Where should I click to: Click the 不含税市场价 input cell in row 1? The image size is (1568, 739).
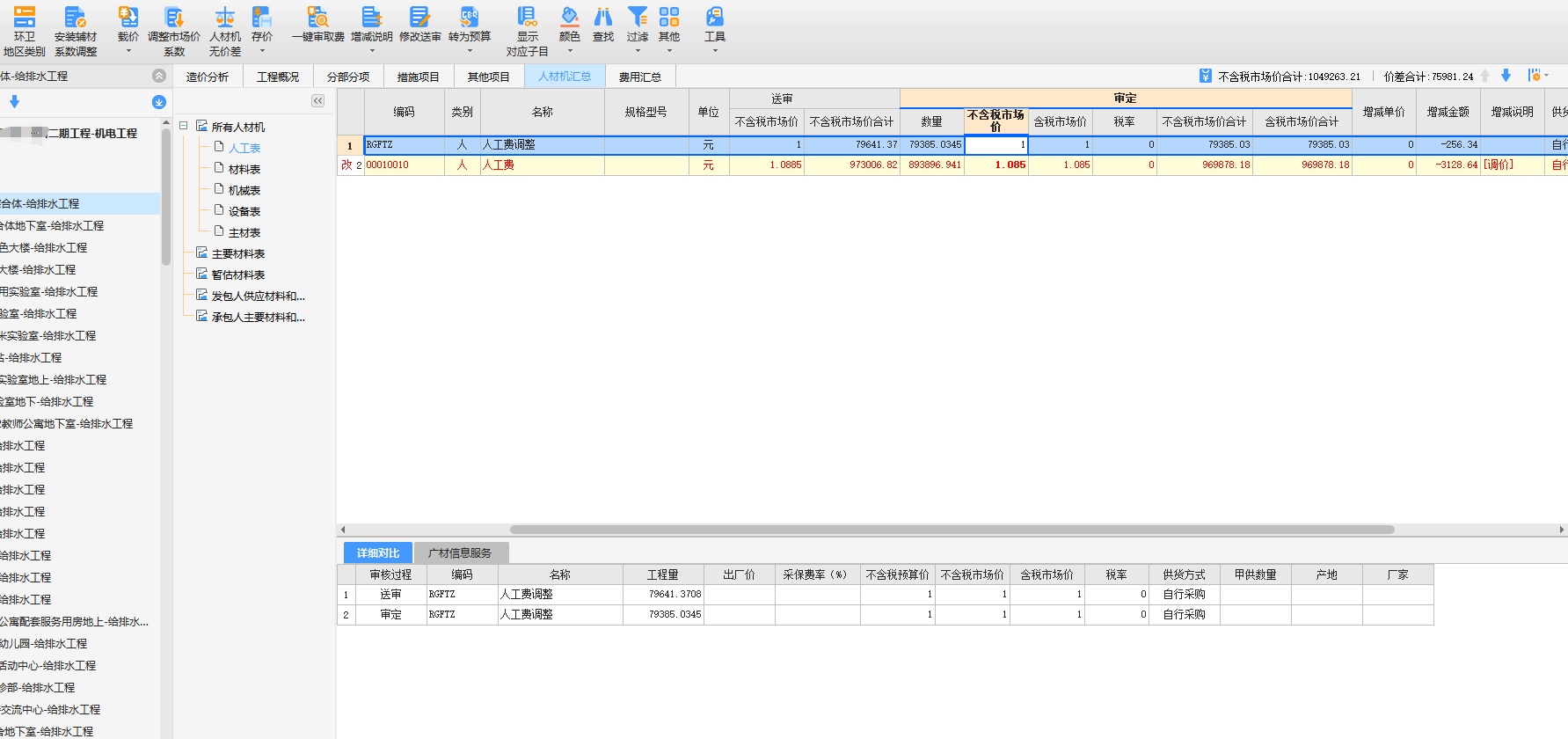coord(995,144)
